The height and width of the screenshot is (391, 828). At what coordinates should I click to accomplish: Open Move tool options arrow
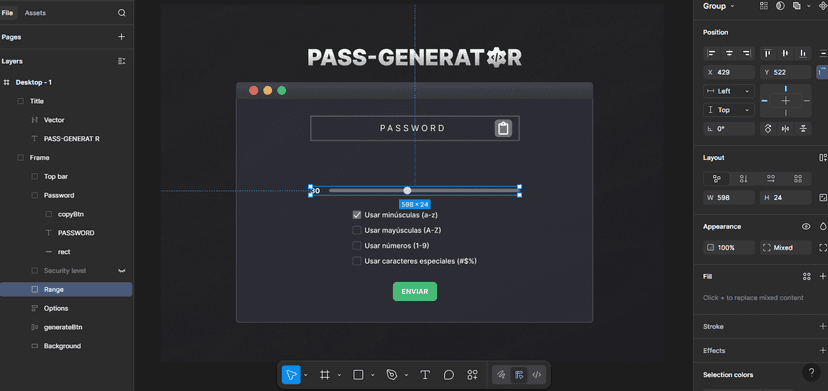(305, 375)
